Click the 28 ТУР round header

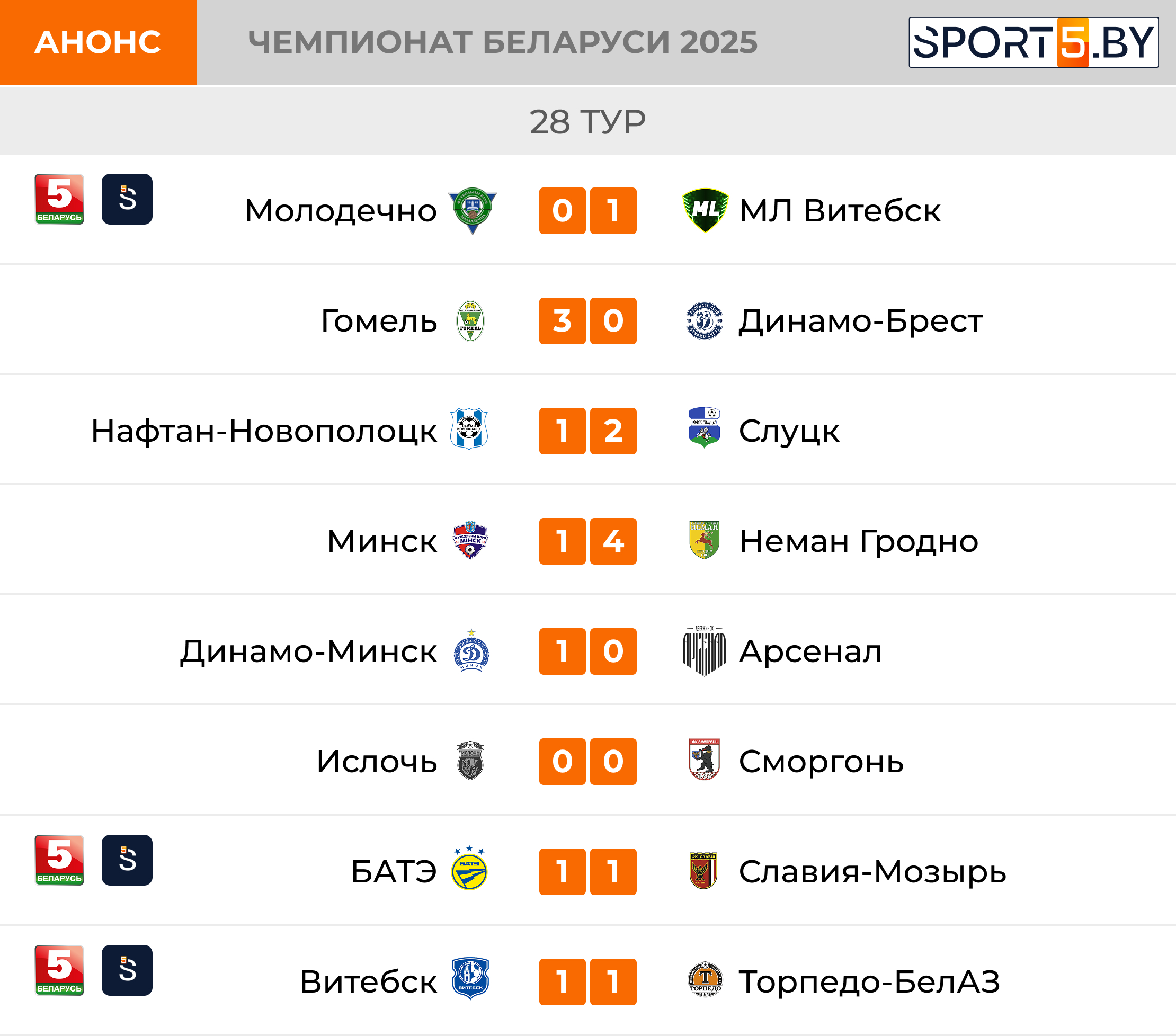[587, 122]
